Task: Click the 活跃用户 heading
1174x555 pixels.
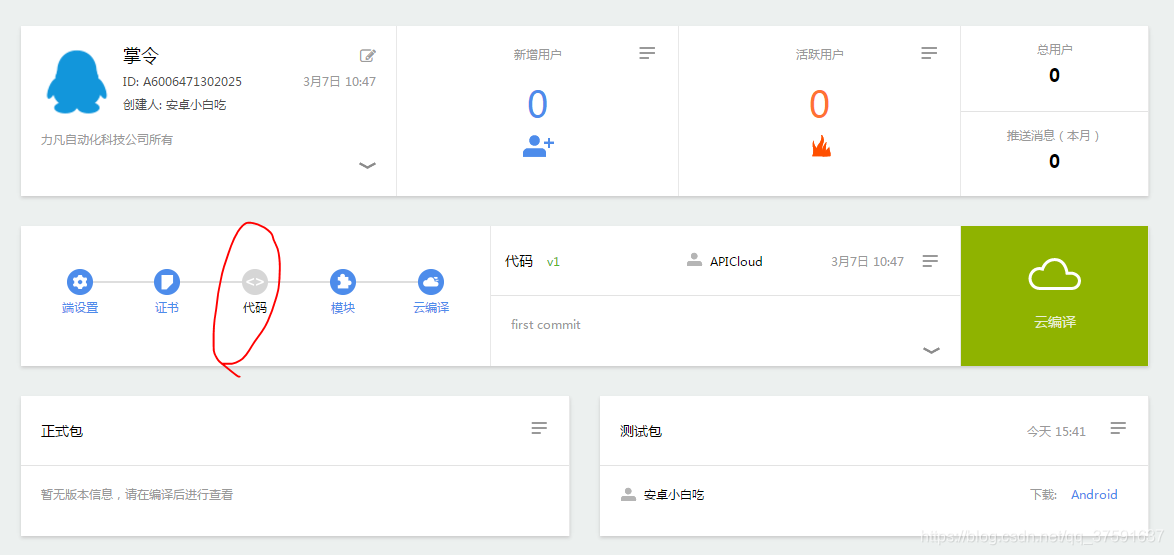Action: [820, 55]
